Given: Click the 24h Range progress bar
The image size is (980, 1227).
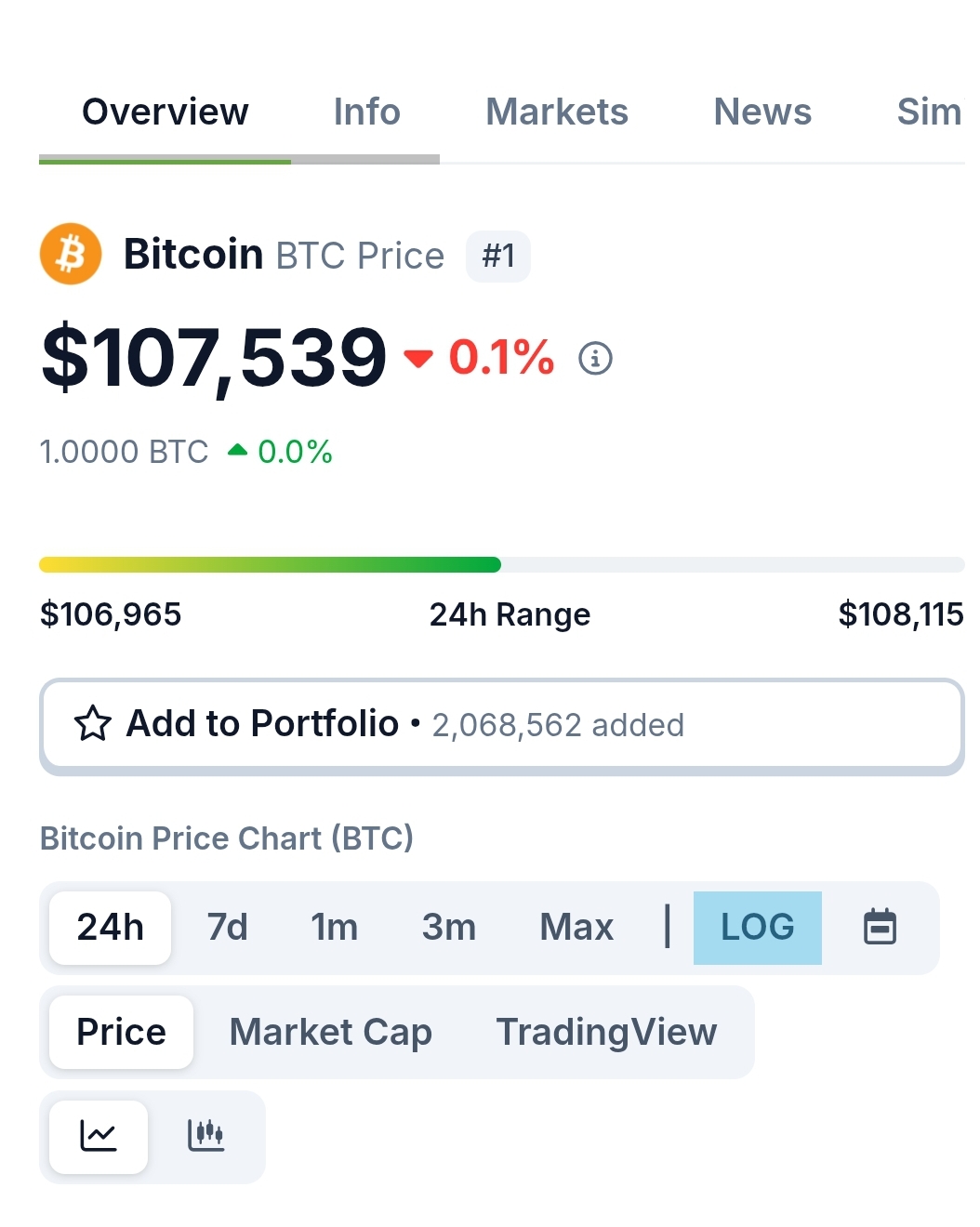Looking at the screenshot, I should click(x=502, y=564).
